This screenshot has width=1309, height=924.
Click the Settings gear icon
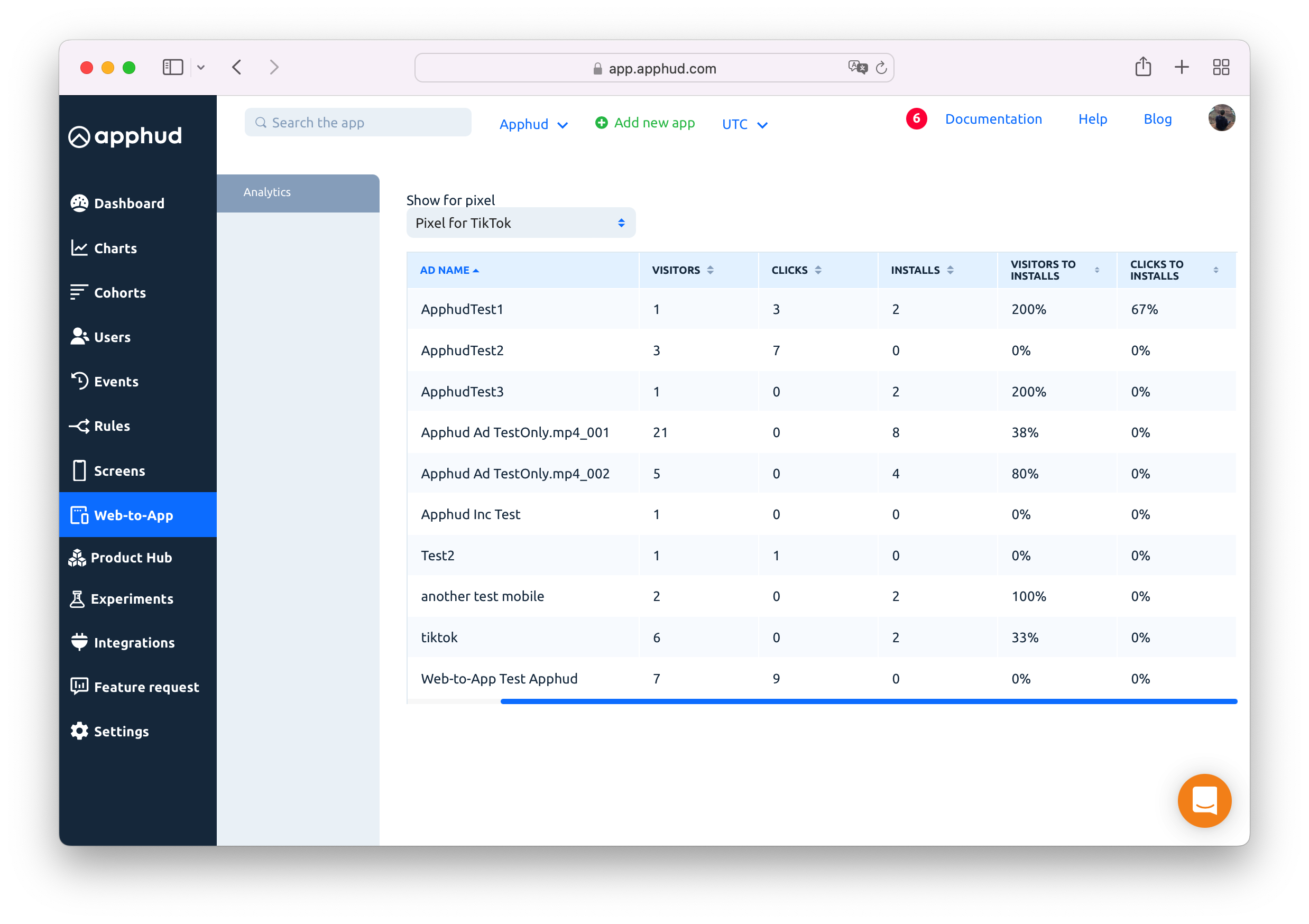79,731
